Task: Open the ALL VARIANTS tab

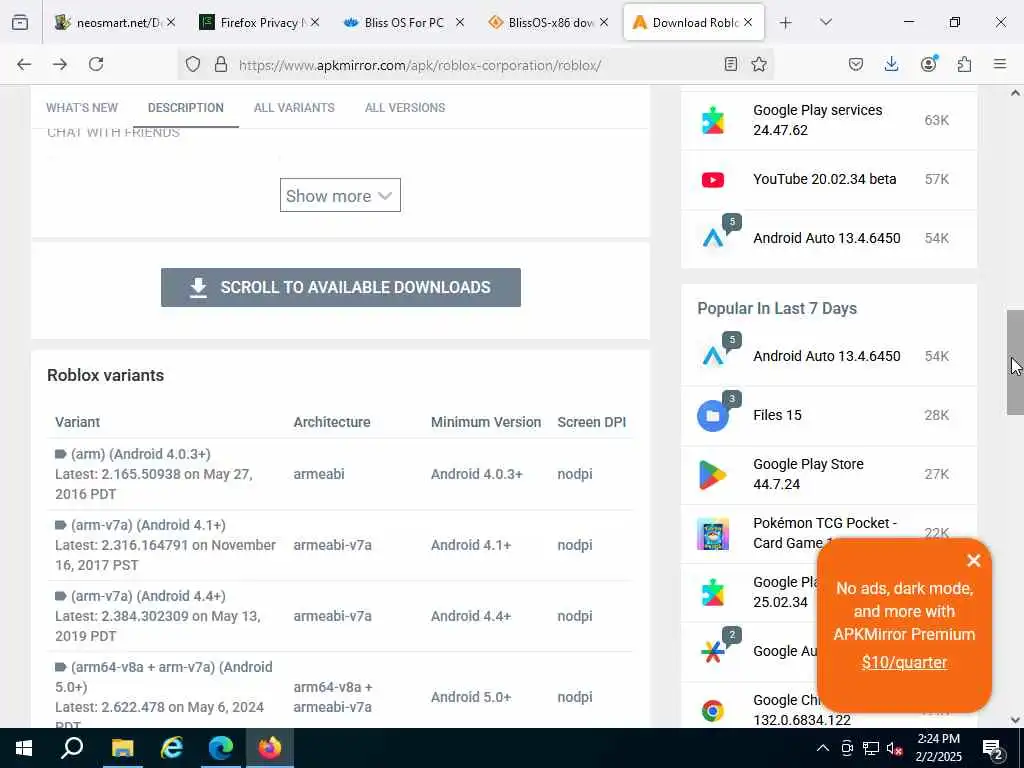Action: point(294,108)
